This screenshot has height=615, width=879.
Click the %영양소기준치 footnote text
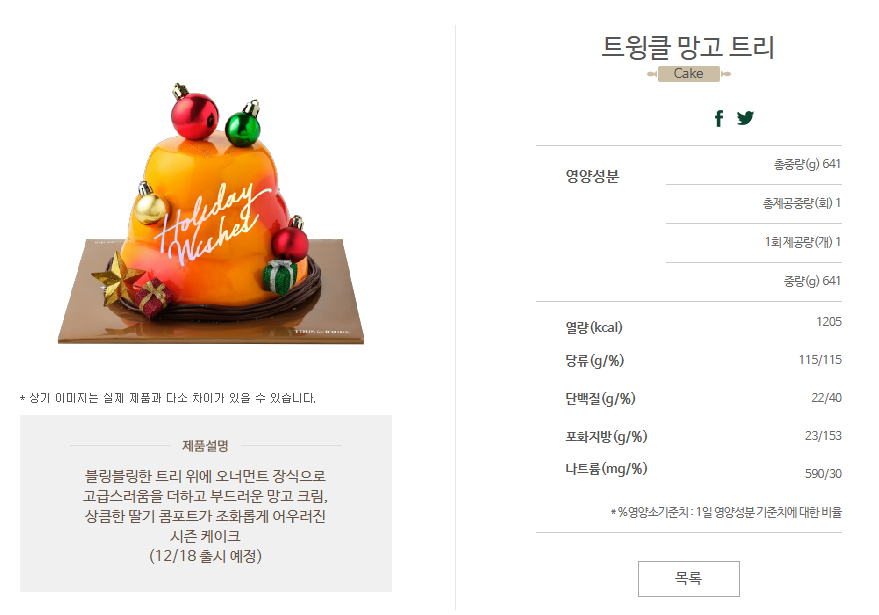point(726,512)
